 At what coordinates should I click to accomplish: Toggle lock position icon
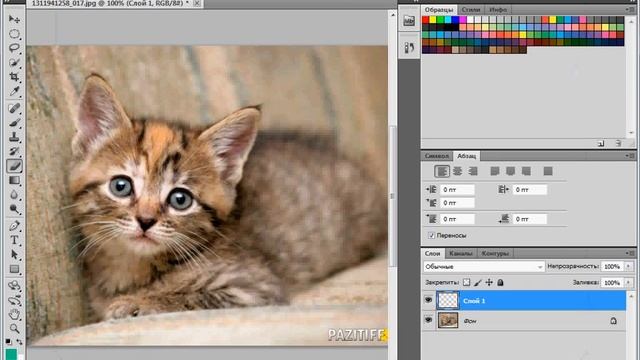[489, 282]
